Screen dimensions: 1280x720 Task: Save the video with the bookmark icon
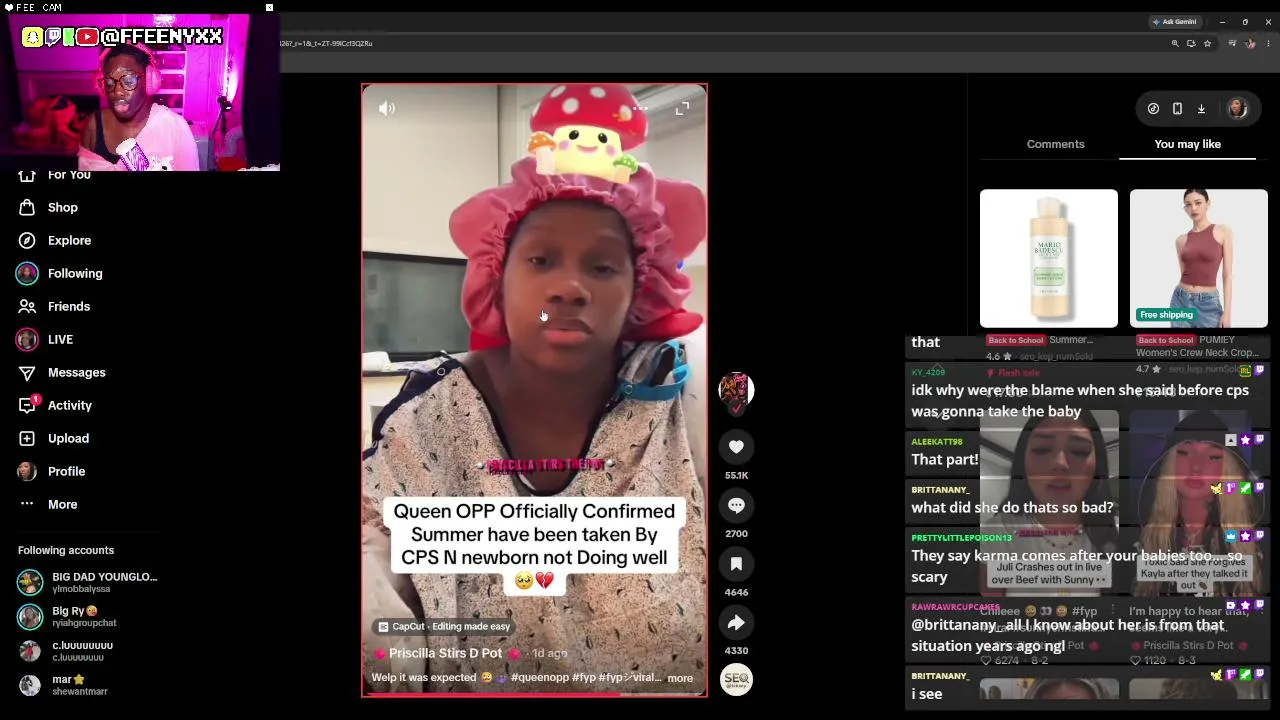click(x=736, y=564)
